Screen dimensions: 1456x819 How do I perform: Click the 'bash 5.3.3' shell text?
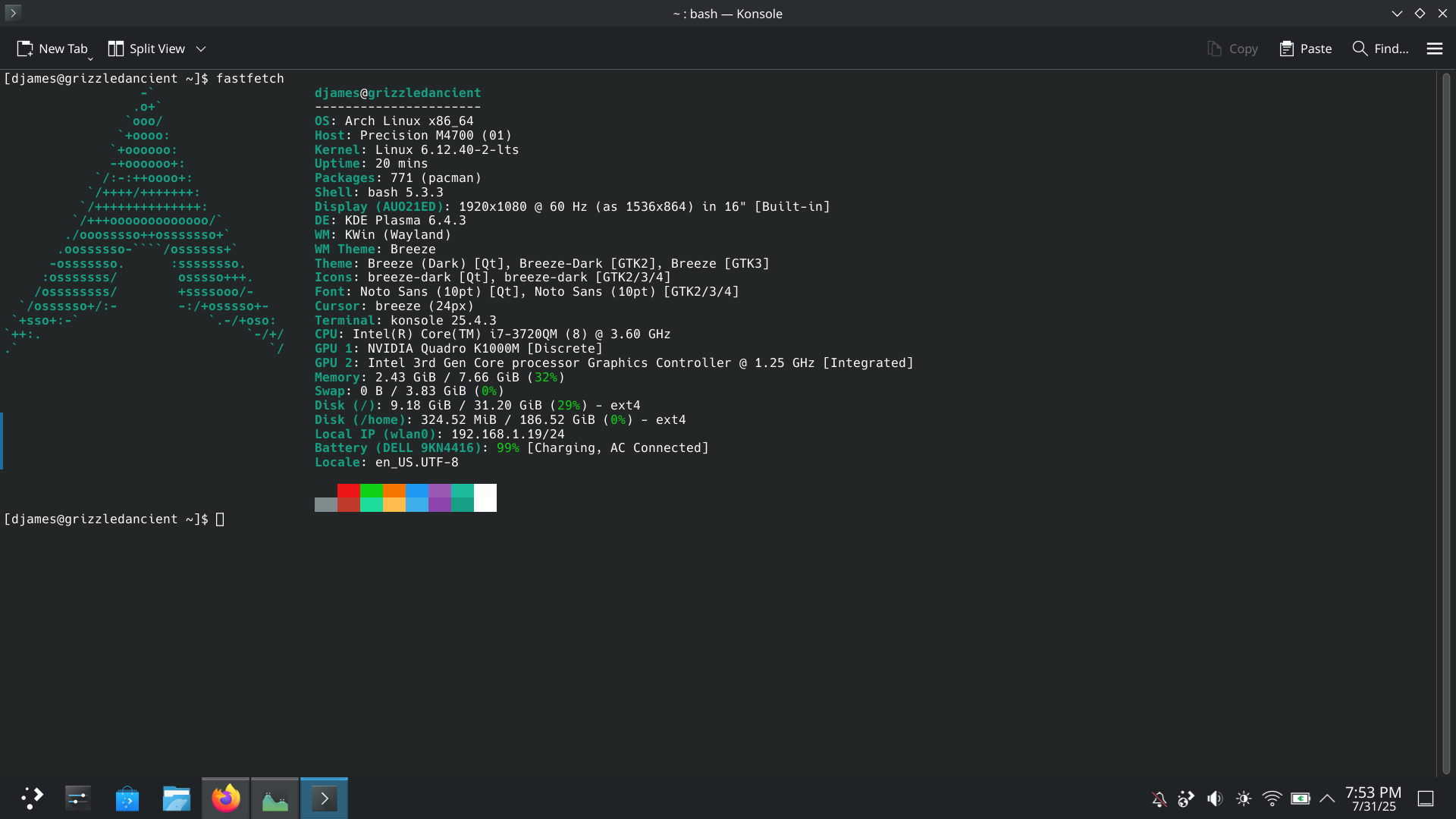coord(406,193)
